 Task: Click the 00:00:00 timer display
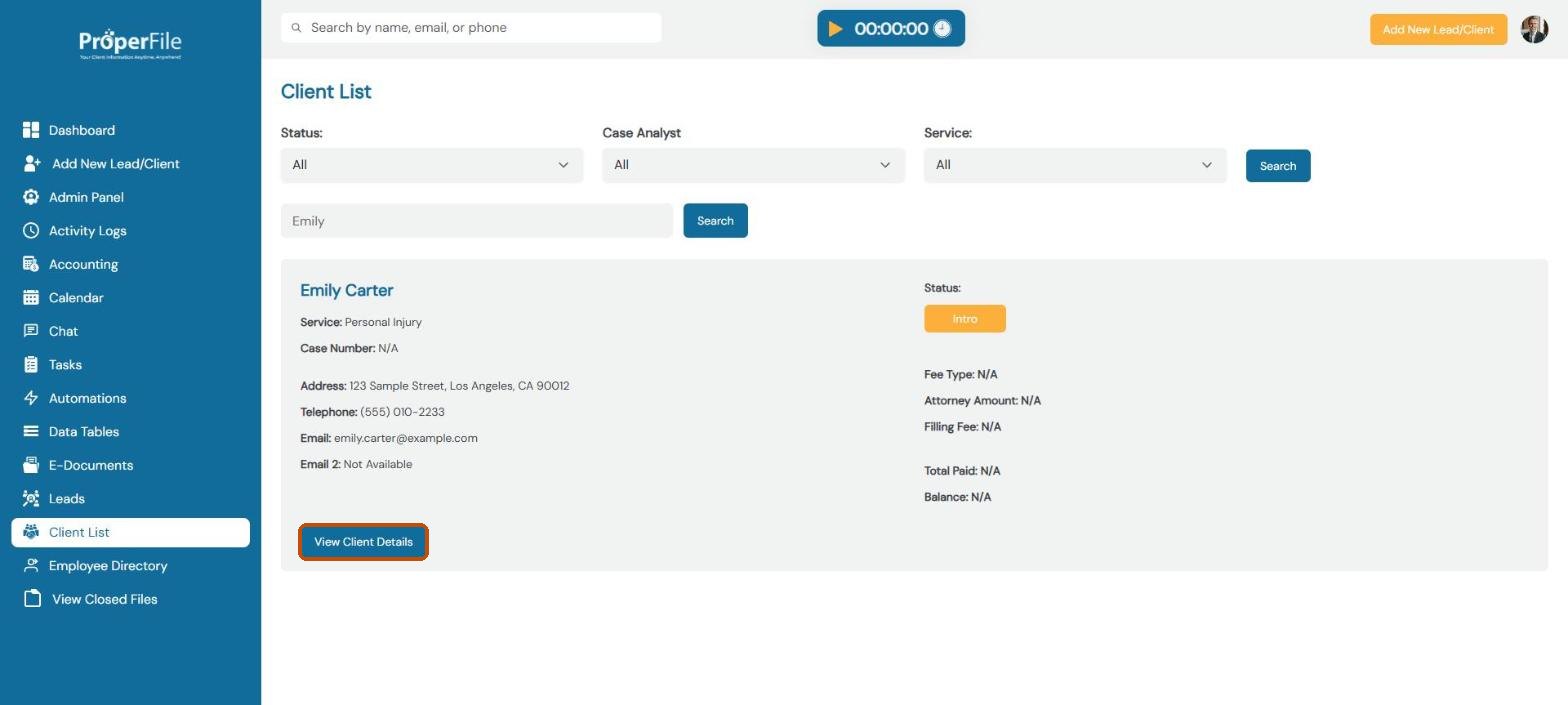891,29
